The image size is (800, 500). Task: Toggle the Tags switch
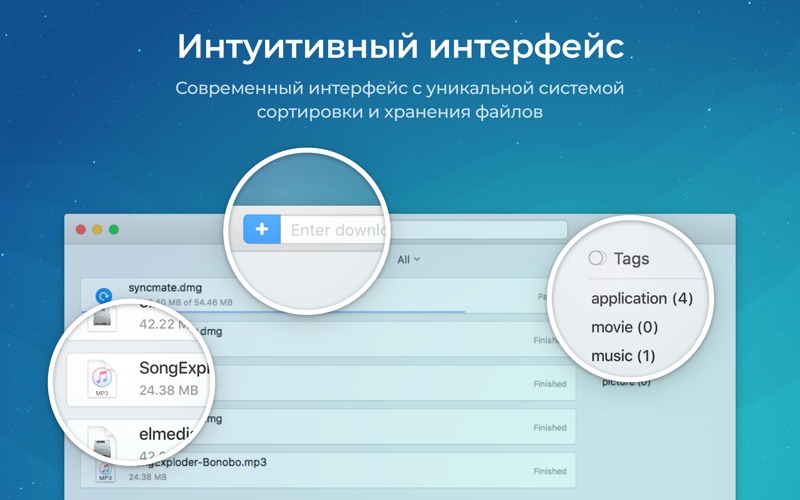597,258
